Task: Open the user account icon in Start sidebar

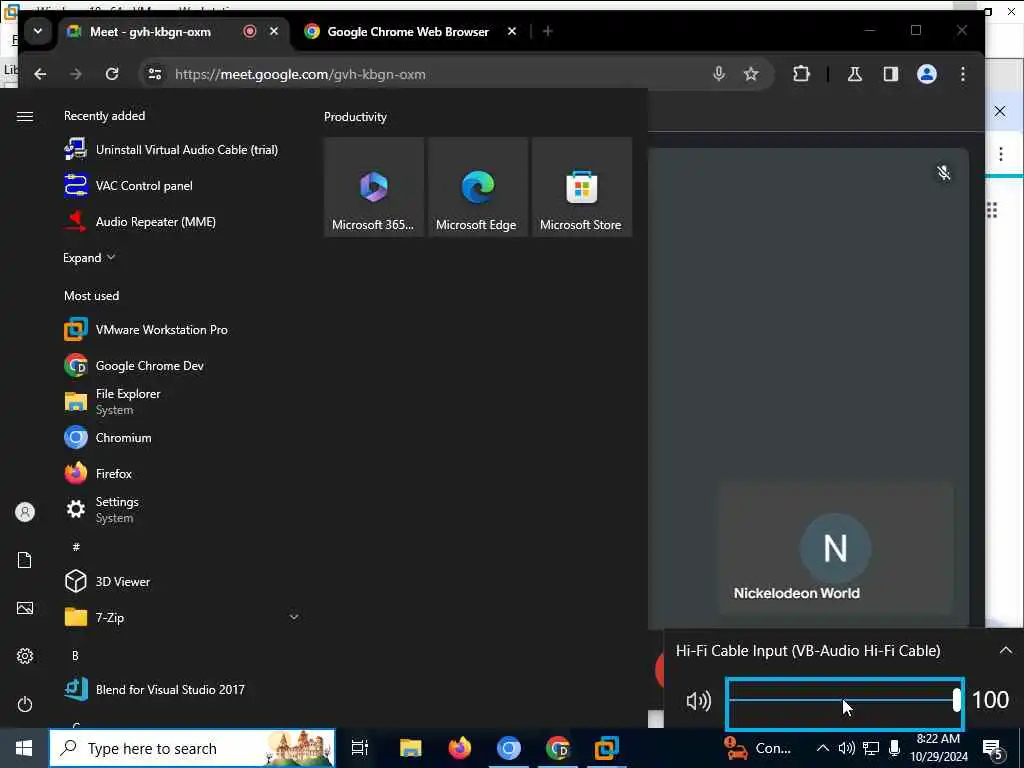Action: (25, 512)
